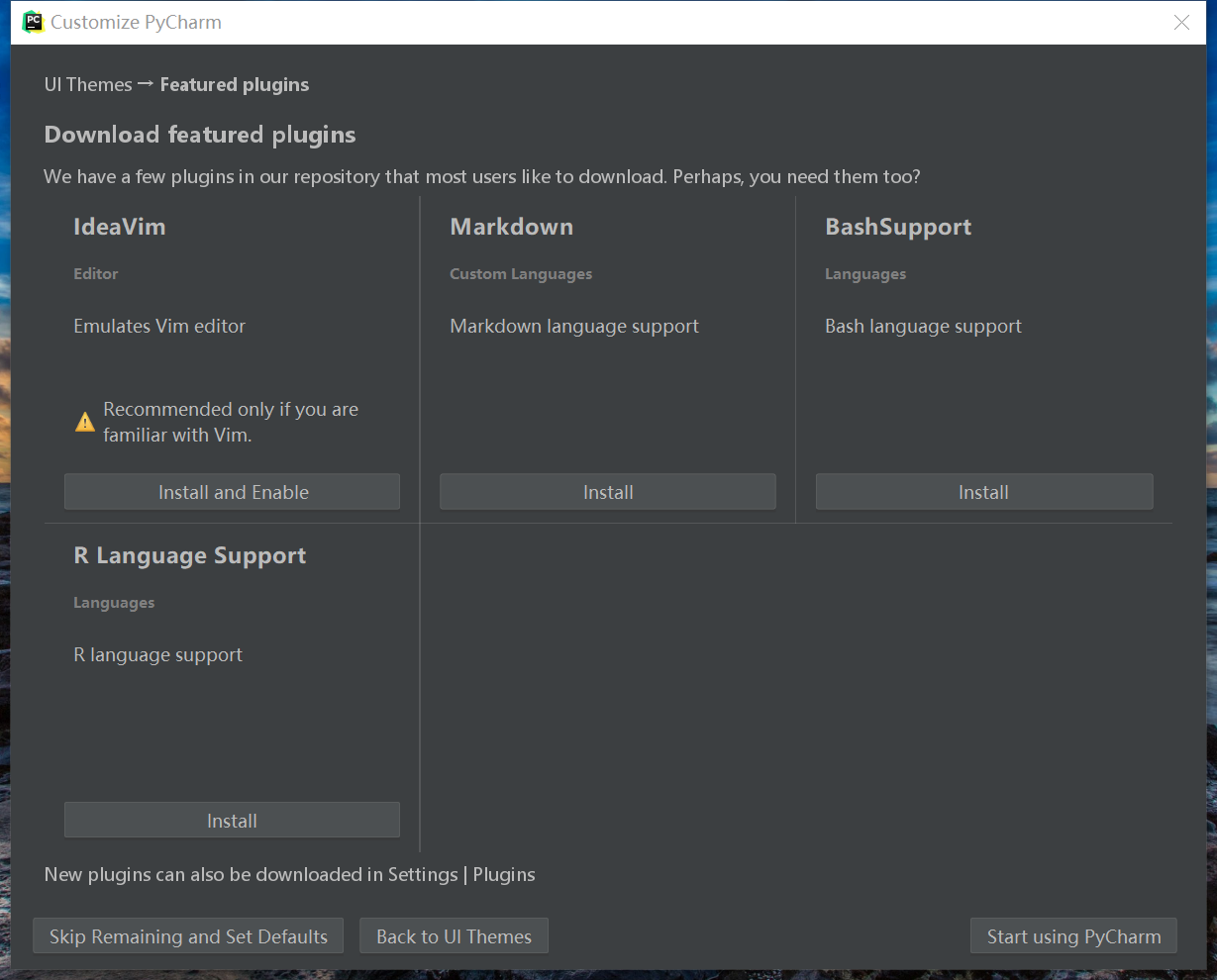Install the BashSupport plugin

coord(983,492)
